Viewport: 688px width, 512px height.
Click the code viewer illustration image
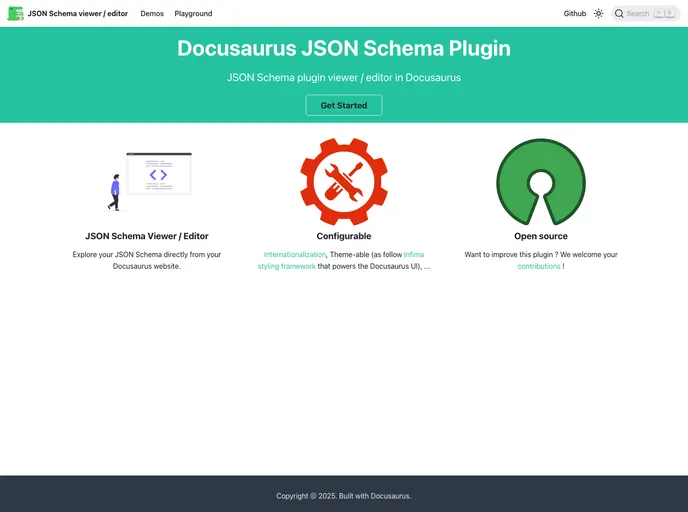pos(149,182)
